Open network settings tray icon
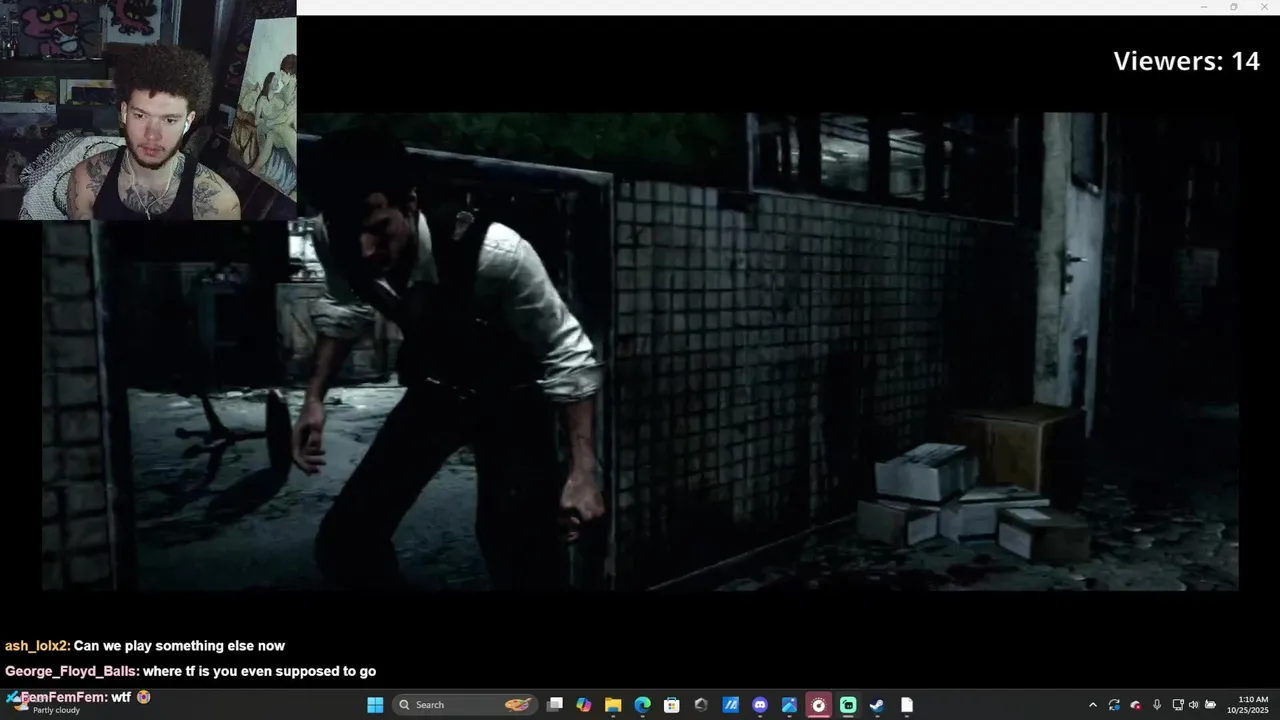The image size is (1280, 720). (x=1178, y=705)
